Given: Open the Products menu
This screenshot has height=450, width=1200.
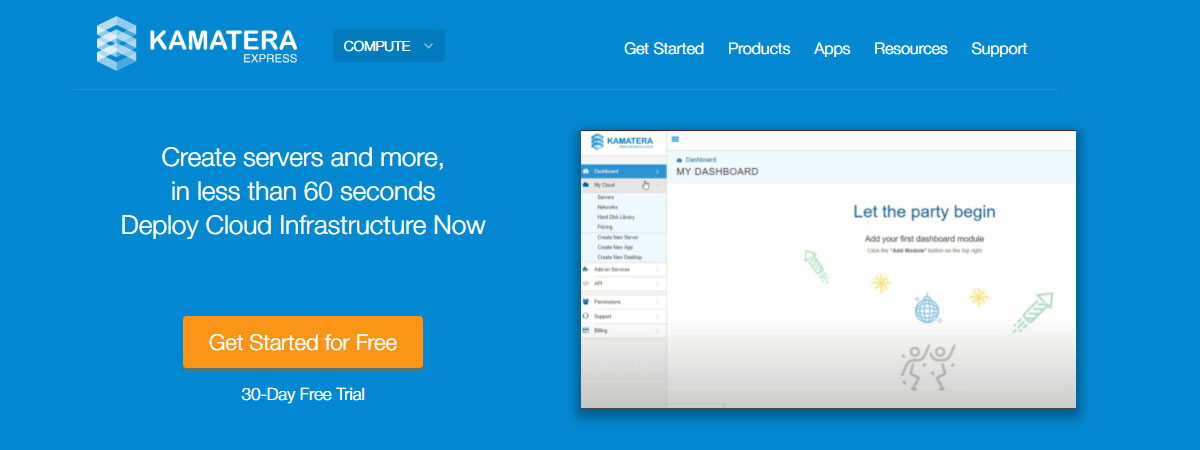Looking at the screenshot, I should click(x=759, y=48).
